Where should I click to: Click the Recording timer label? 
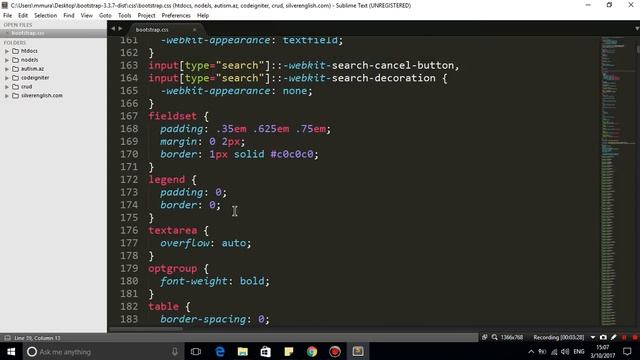[558, 337]
